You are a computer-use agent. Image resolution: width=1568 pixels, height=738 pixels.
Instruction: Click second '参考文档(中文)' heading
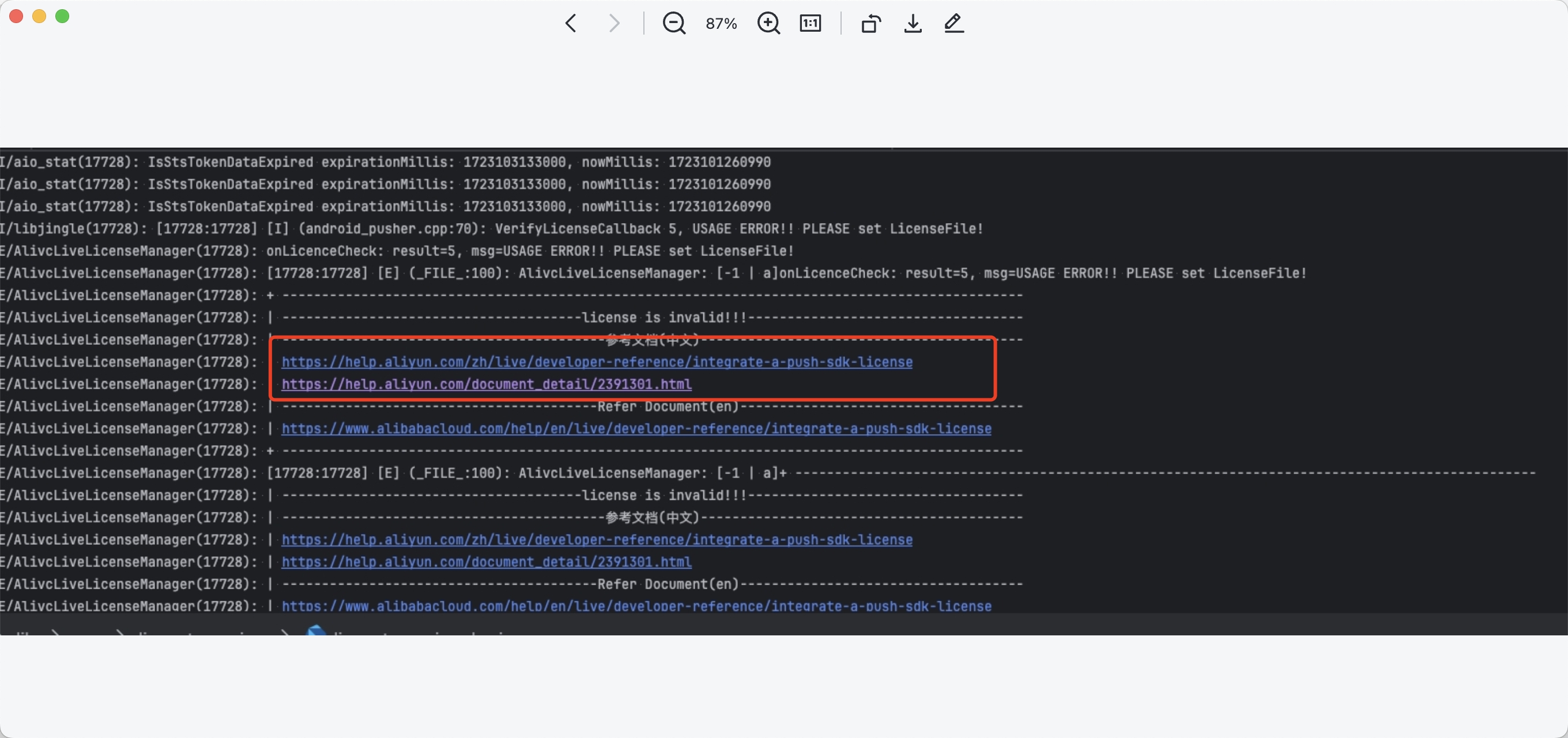653,518
